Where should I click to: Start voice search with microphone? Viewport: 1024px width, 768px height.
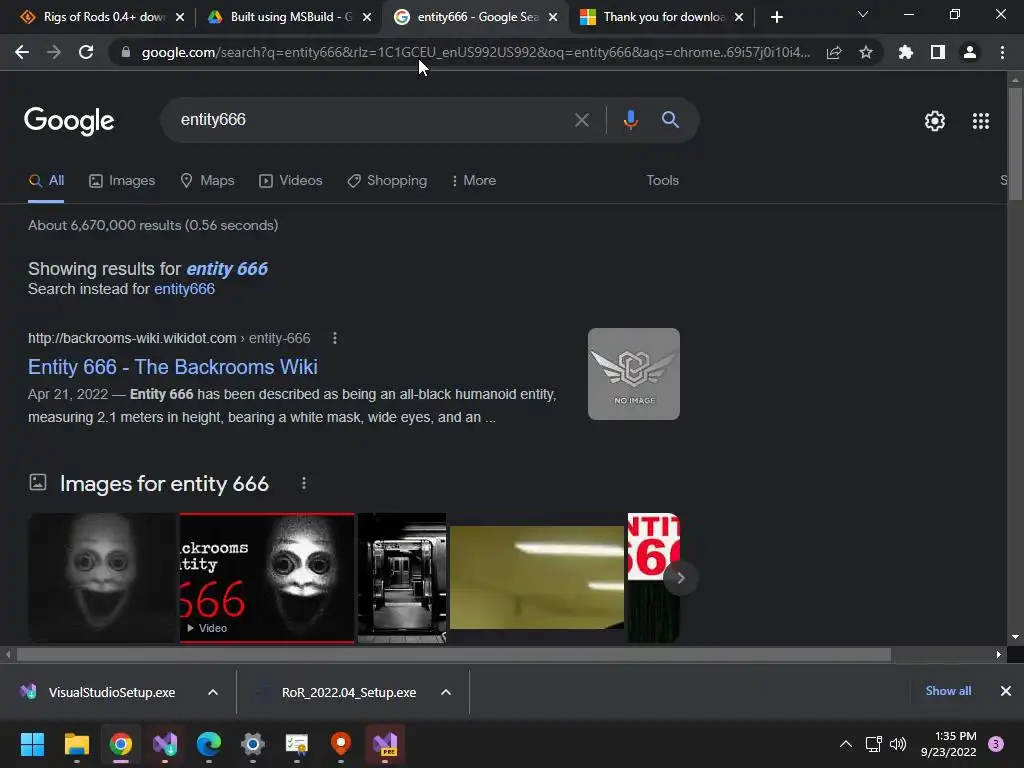(x=630, y=120)
